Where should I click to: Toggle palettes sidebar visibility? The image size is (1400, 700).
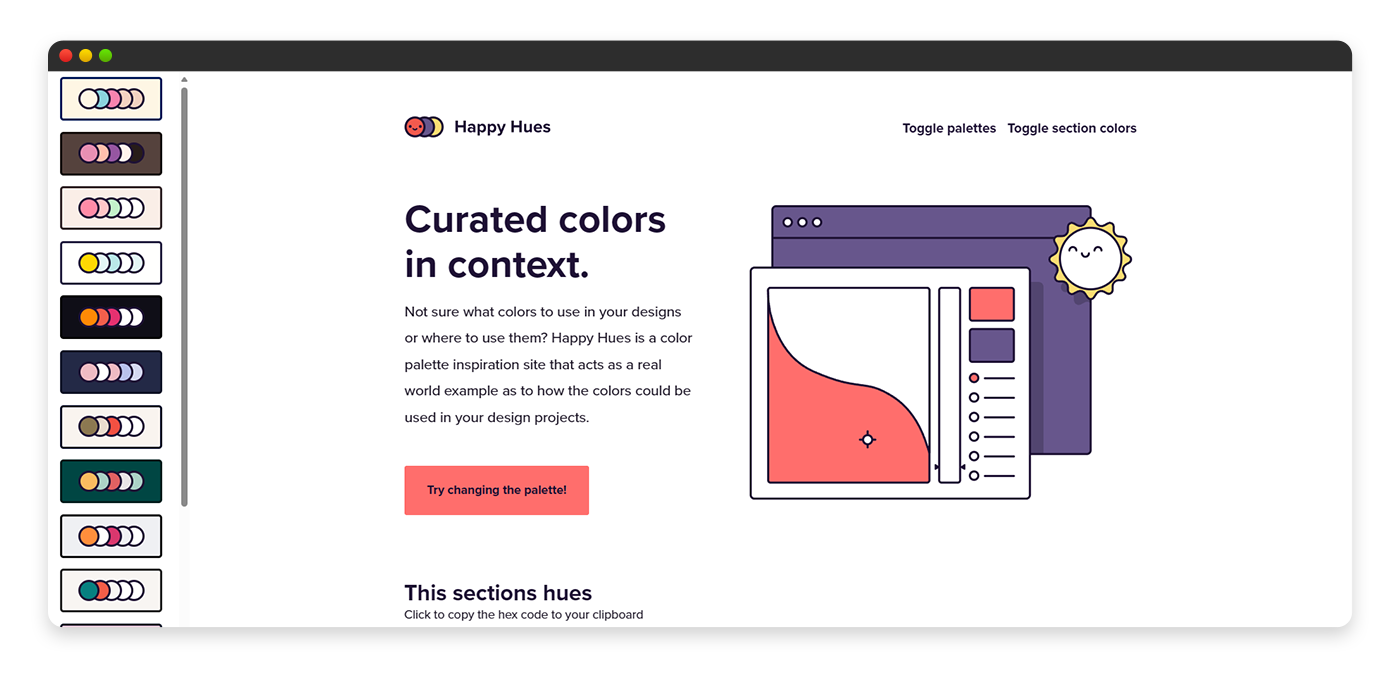tap(949, 128)
